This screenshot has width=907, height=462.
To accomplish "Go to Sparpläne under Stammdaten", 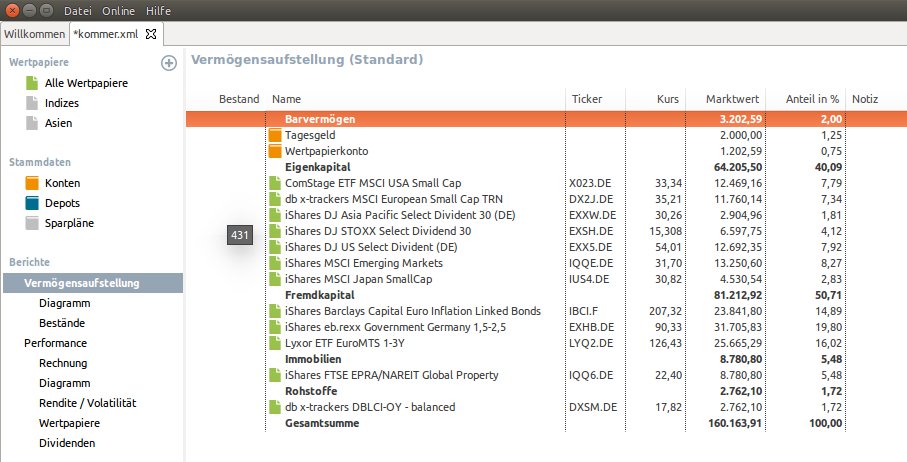I will tap(69, 223).
